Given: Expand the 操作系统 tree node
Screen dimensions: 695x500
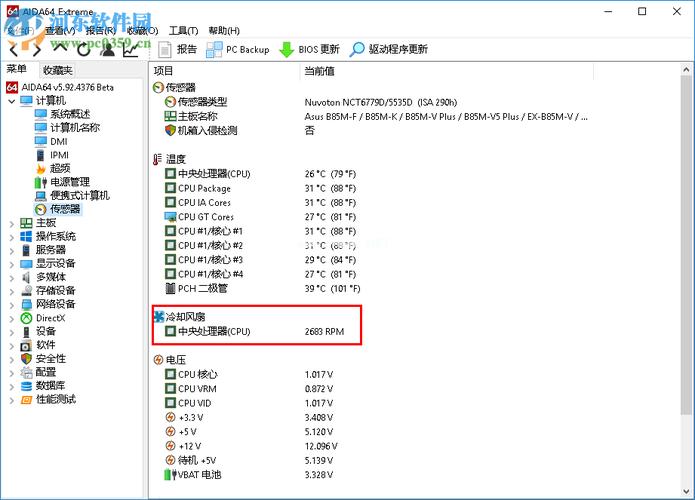Looking at the screenshot, I should (x=12, y=237).
